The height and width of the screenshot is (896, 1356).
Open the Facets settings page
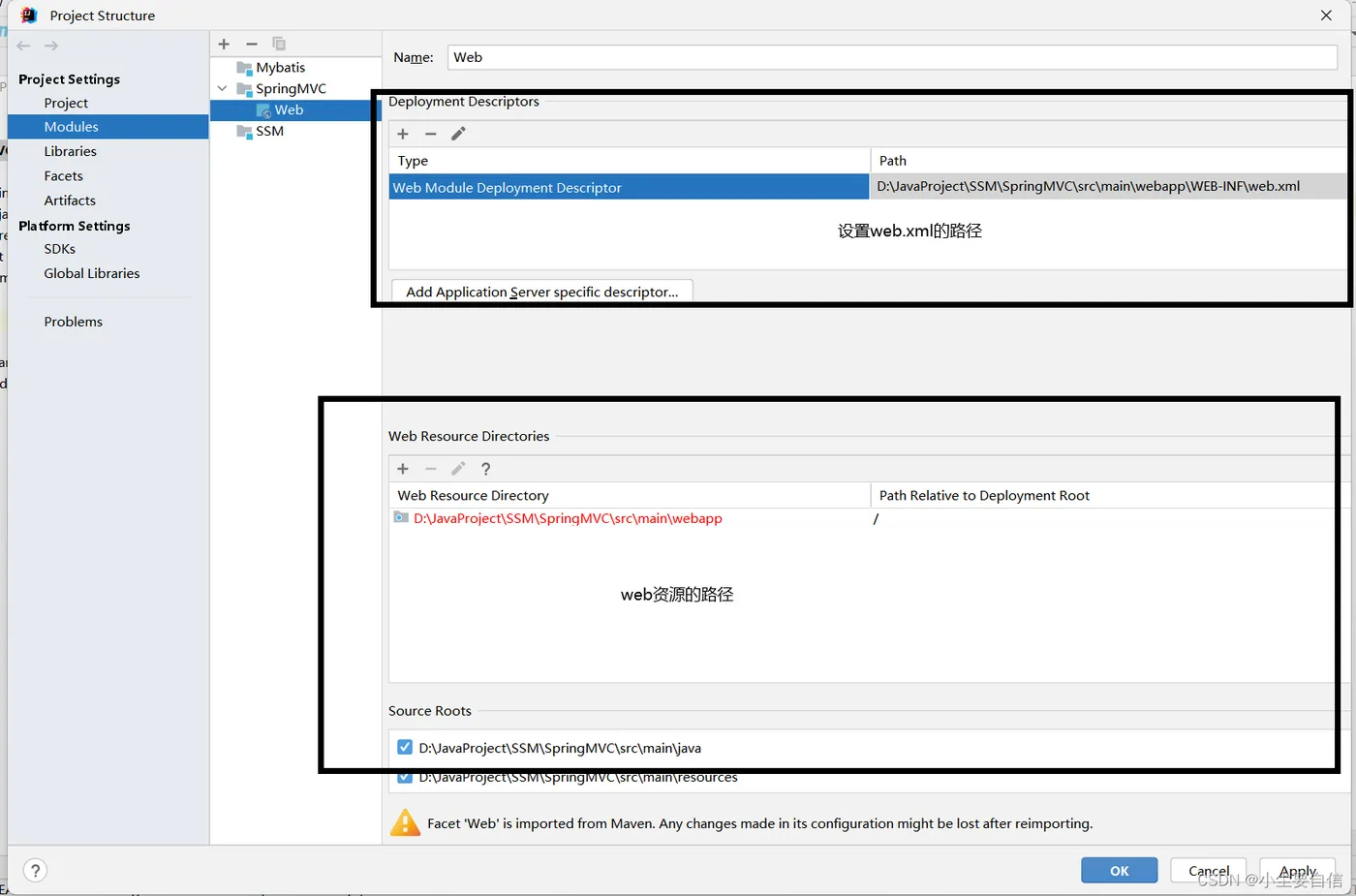click(x=63, y=175)
